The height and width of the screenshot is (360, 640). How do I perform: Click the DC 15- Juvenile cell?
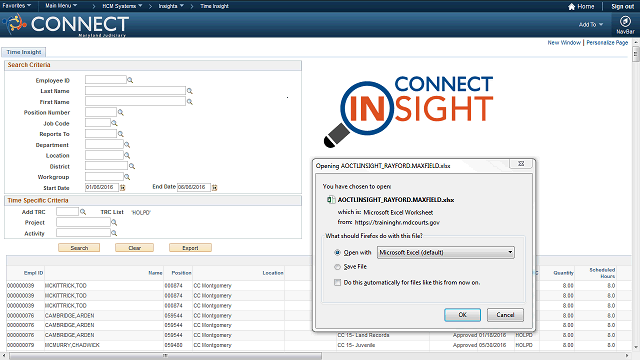(x=356, y=345)
